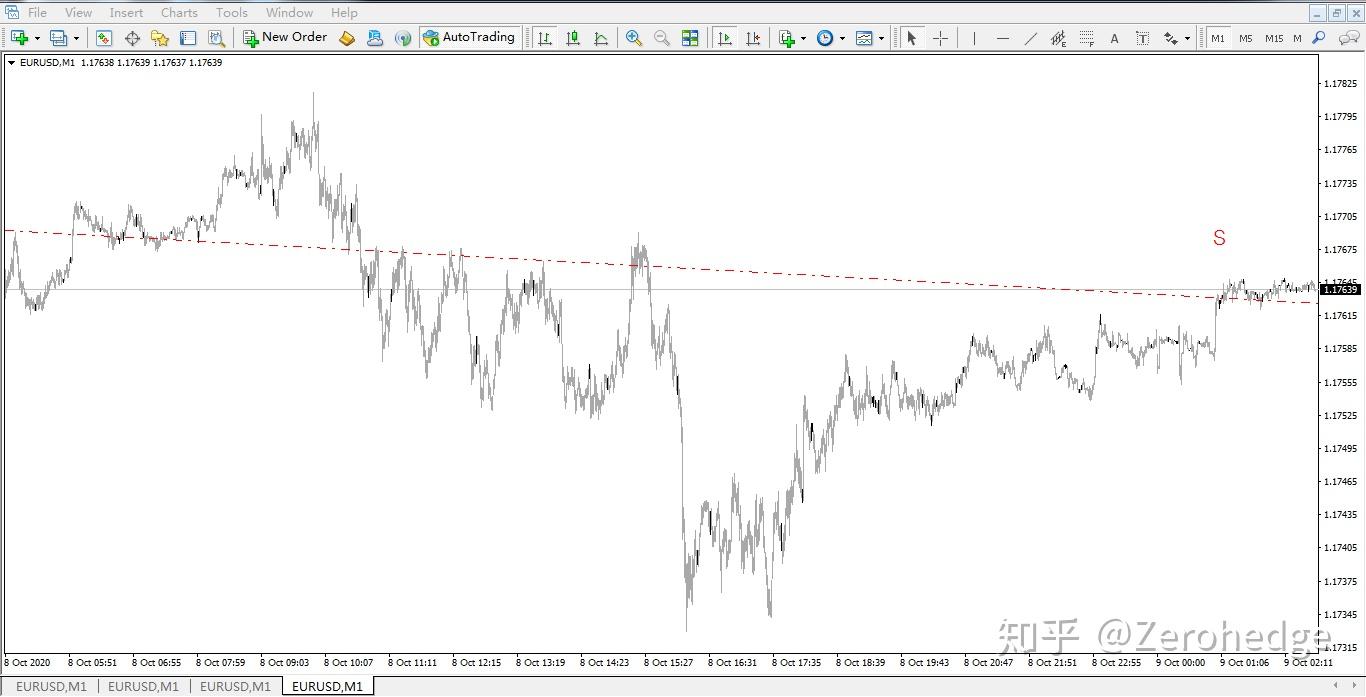Click the '9 Oct 00:00' time axis label
The image size is (1366, 697).
(1181, 662)
